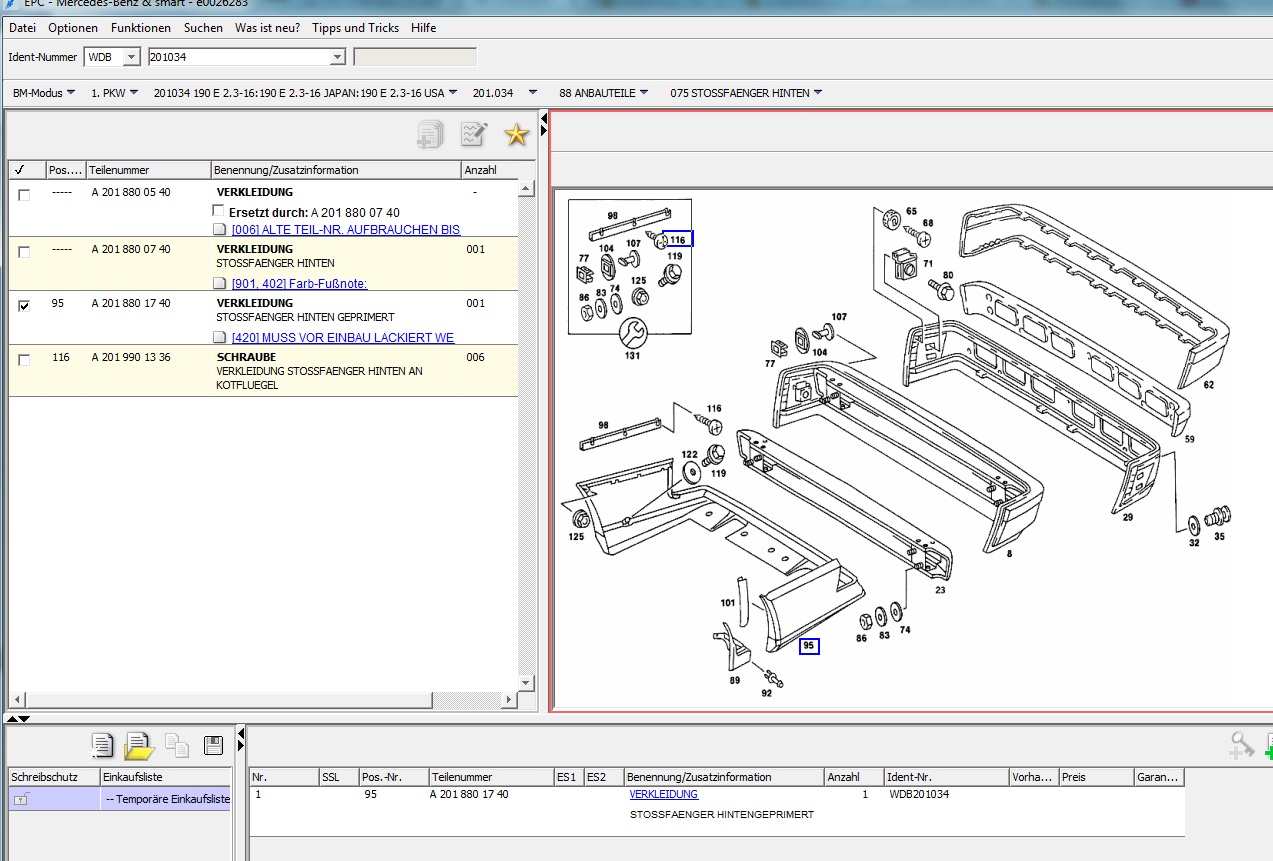The image size is (1273, 861).
Task: Click the key search icon above order table
Action: (1241, 745)
